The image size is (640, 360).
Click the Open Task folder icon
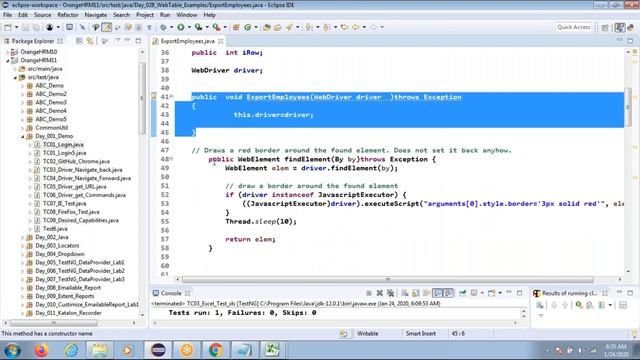click(x=278, y=27)
